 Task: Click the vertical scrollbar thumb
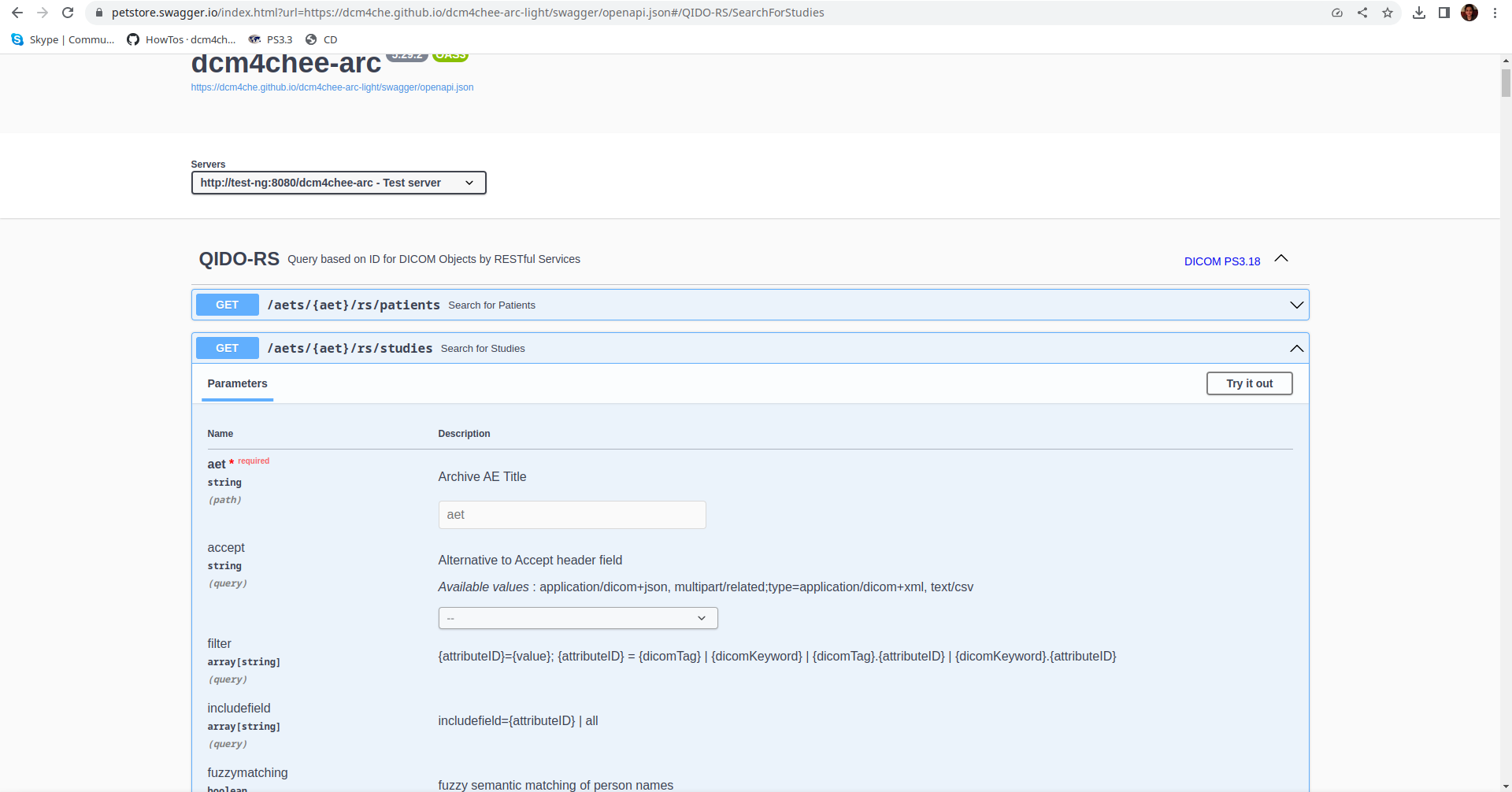[1506, 83]
